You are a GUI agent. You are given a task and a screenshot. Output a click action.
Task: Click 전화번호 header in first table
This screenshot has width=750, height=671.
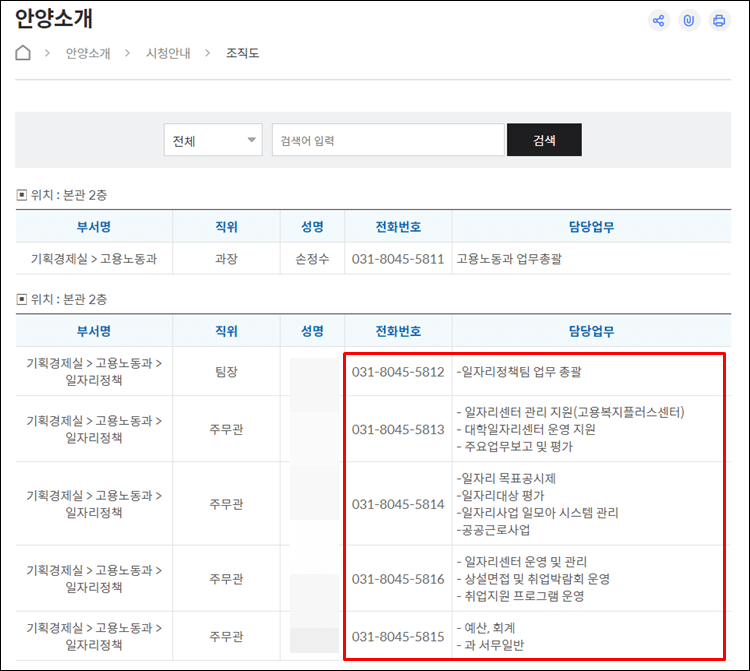pyautogui.click(x=398, y=227)
